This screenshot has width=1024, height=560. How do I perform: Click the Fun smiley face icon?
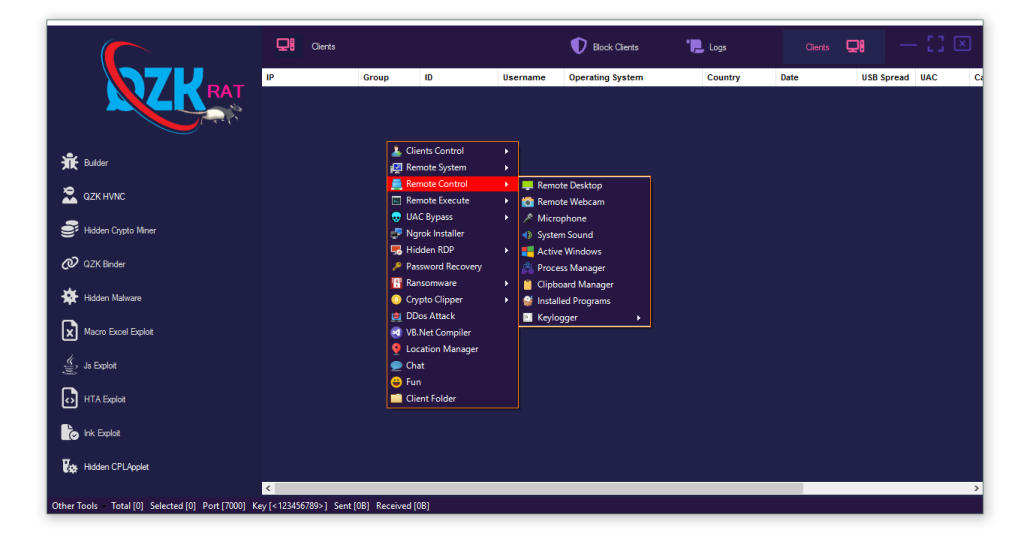pyautogui.click(x=396, y=382)
